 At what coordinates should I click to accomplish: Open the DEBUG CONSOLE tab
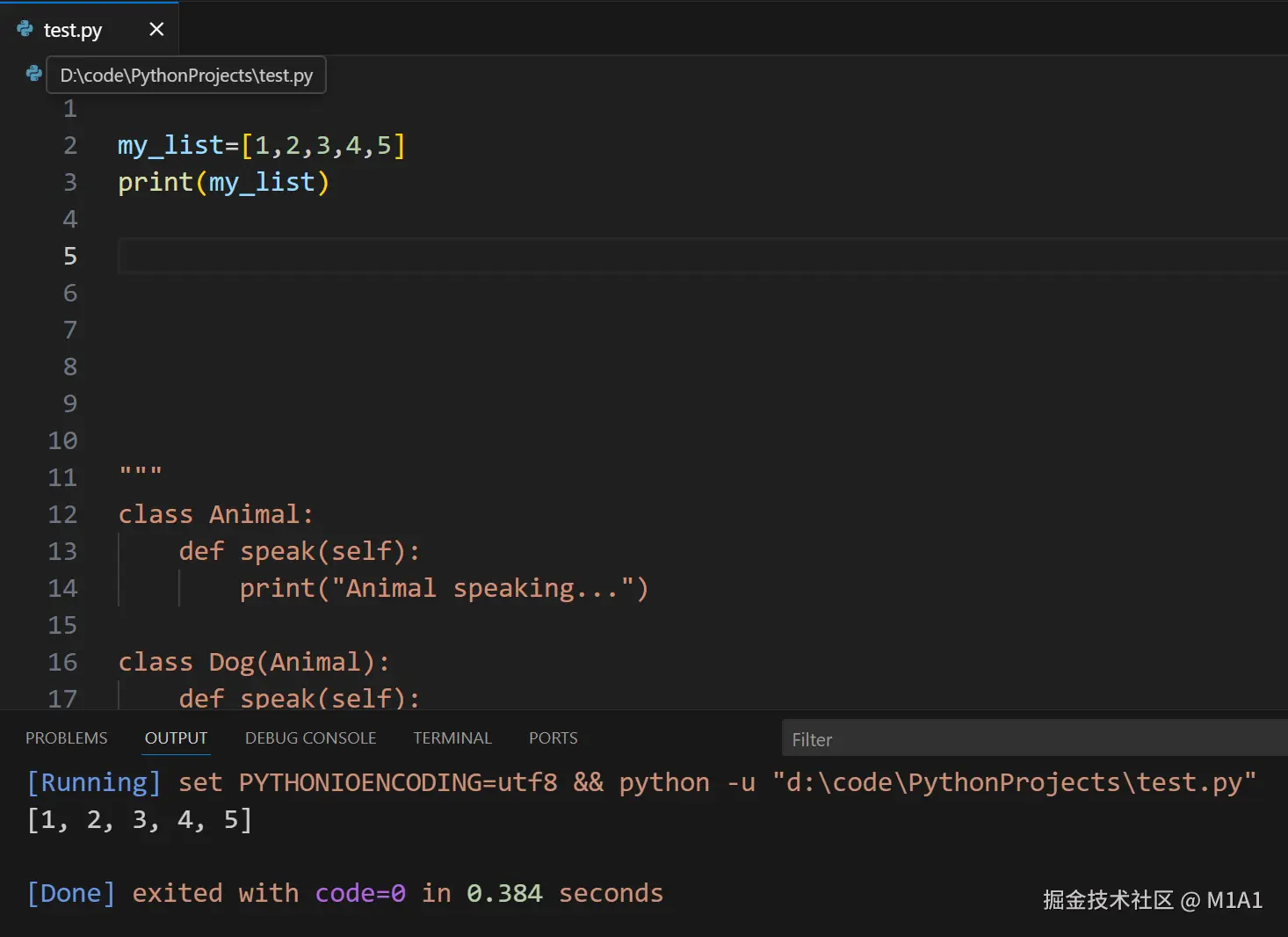click(x=311, y=738)
